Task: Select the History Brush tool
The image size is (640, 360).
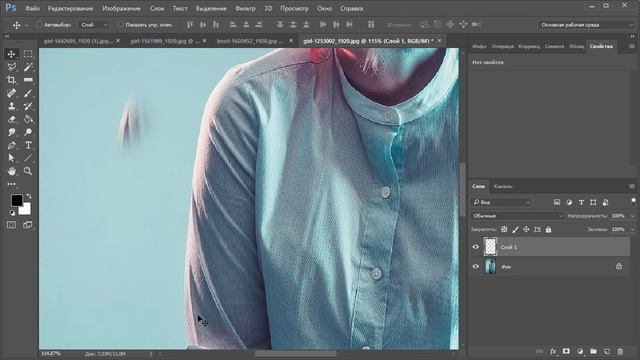Action: pos(28,106)
